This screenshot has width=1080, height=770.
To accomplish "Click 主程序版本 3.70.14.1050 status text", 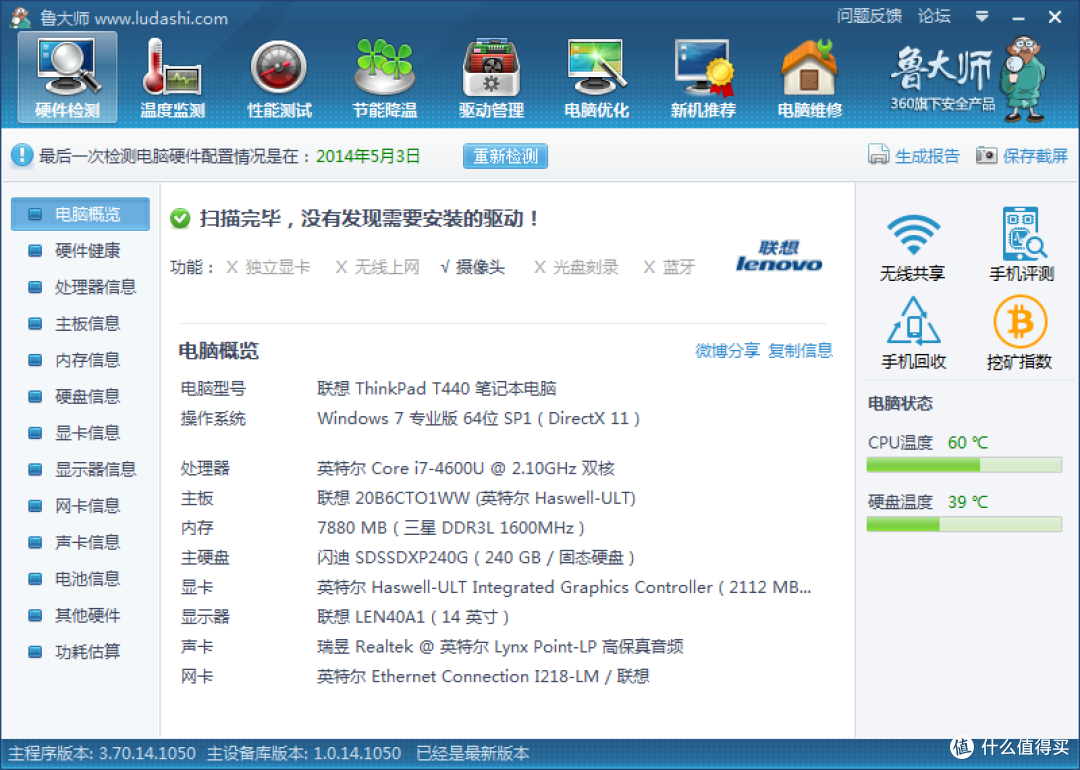I will pos(102,753).
